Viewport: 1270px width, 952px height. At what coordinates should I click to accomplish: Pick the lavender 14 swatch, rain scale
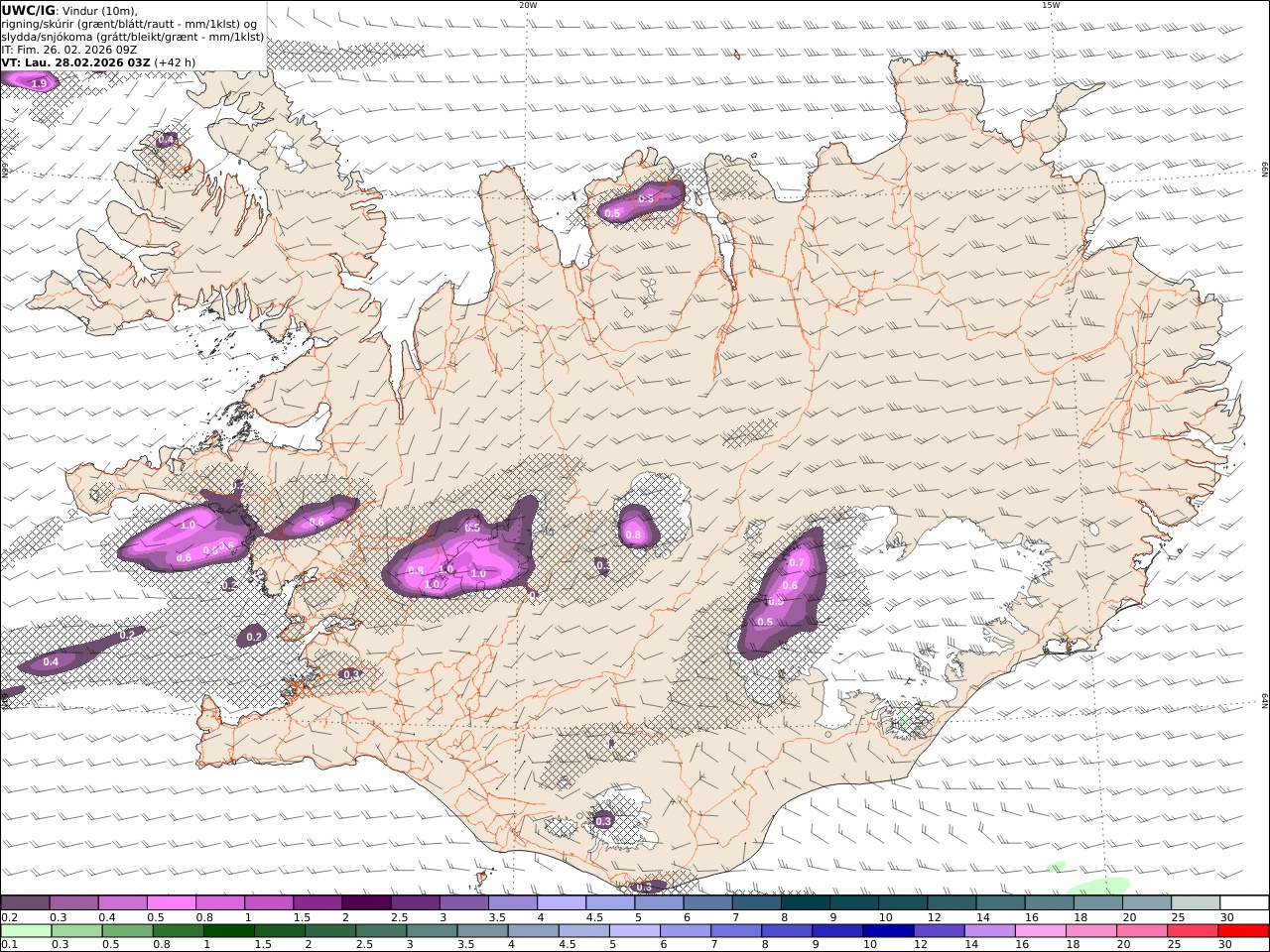tap(989, 930)
